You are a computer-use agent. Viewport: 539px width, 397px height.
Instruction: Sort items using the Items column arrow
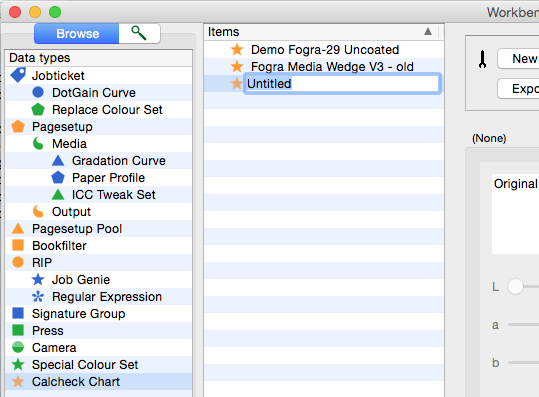[428, 32]
